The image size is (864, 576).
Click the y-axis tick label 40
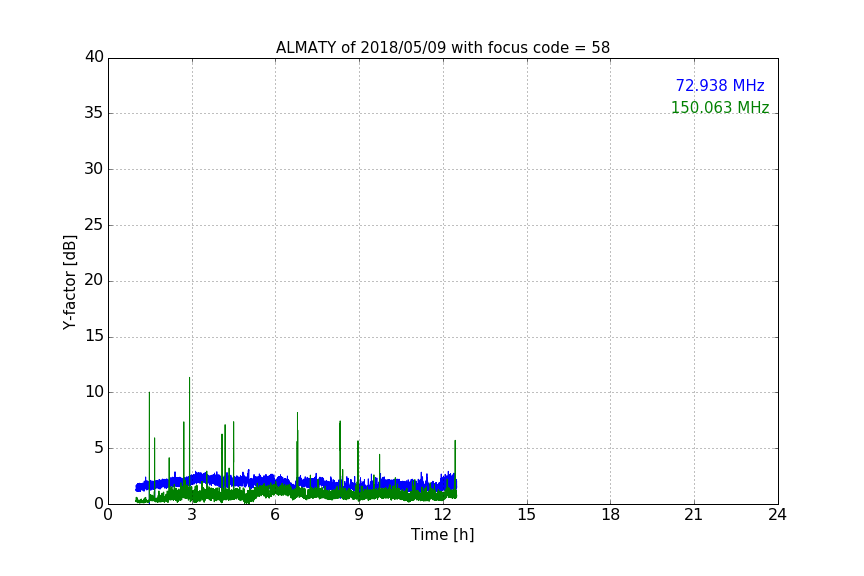[94, 57]
